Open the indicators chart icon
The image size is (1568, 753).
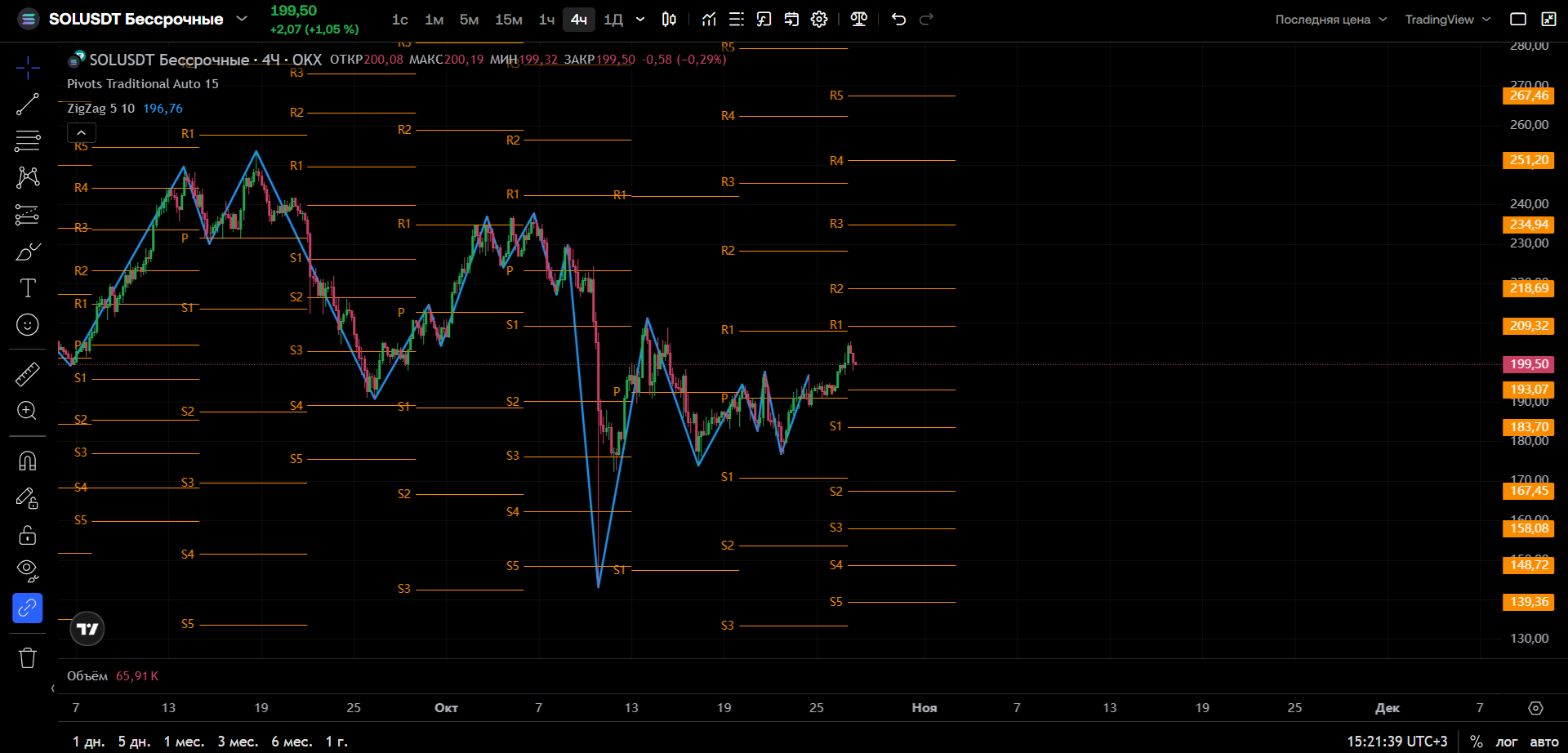[709, 20]
